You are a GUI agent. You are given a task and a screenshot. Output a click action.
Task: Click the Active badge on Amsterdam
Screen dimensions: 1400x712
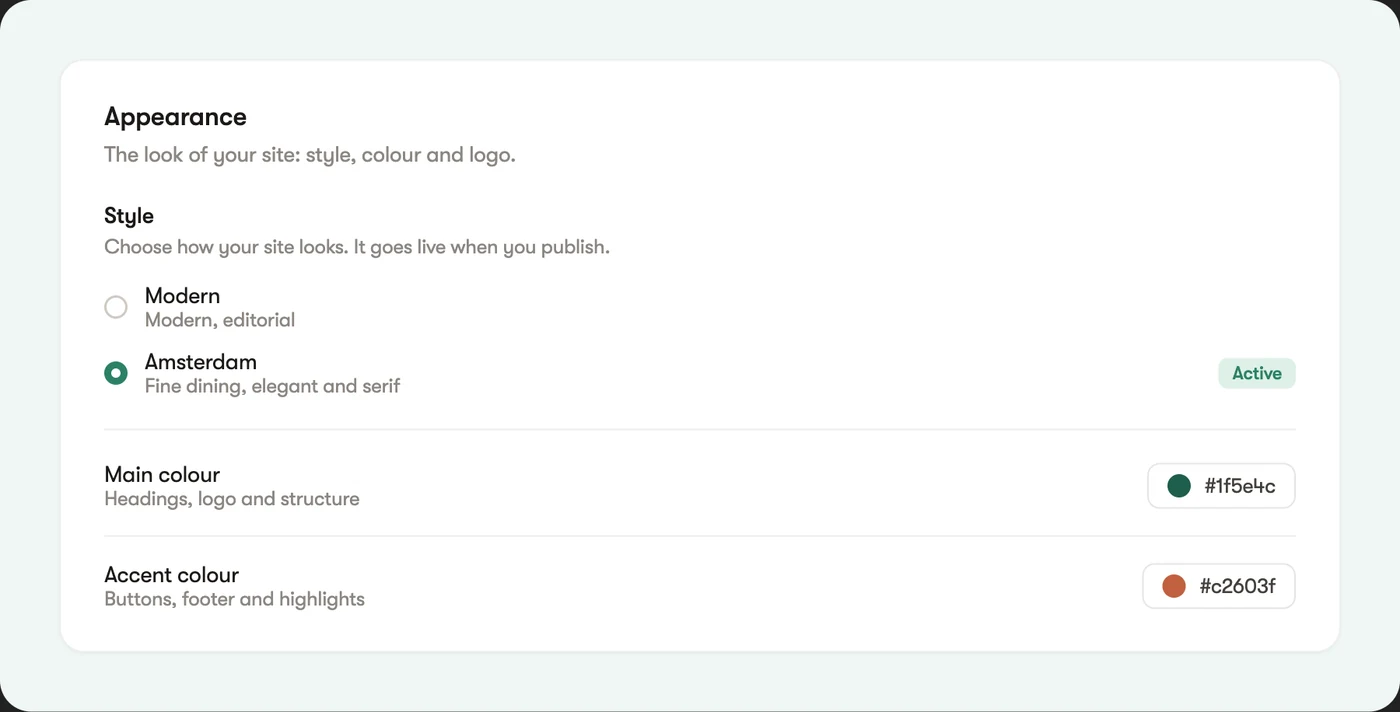click(1257, 373)
